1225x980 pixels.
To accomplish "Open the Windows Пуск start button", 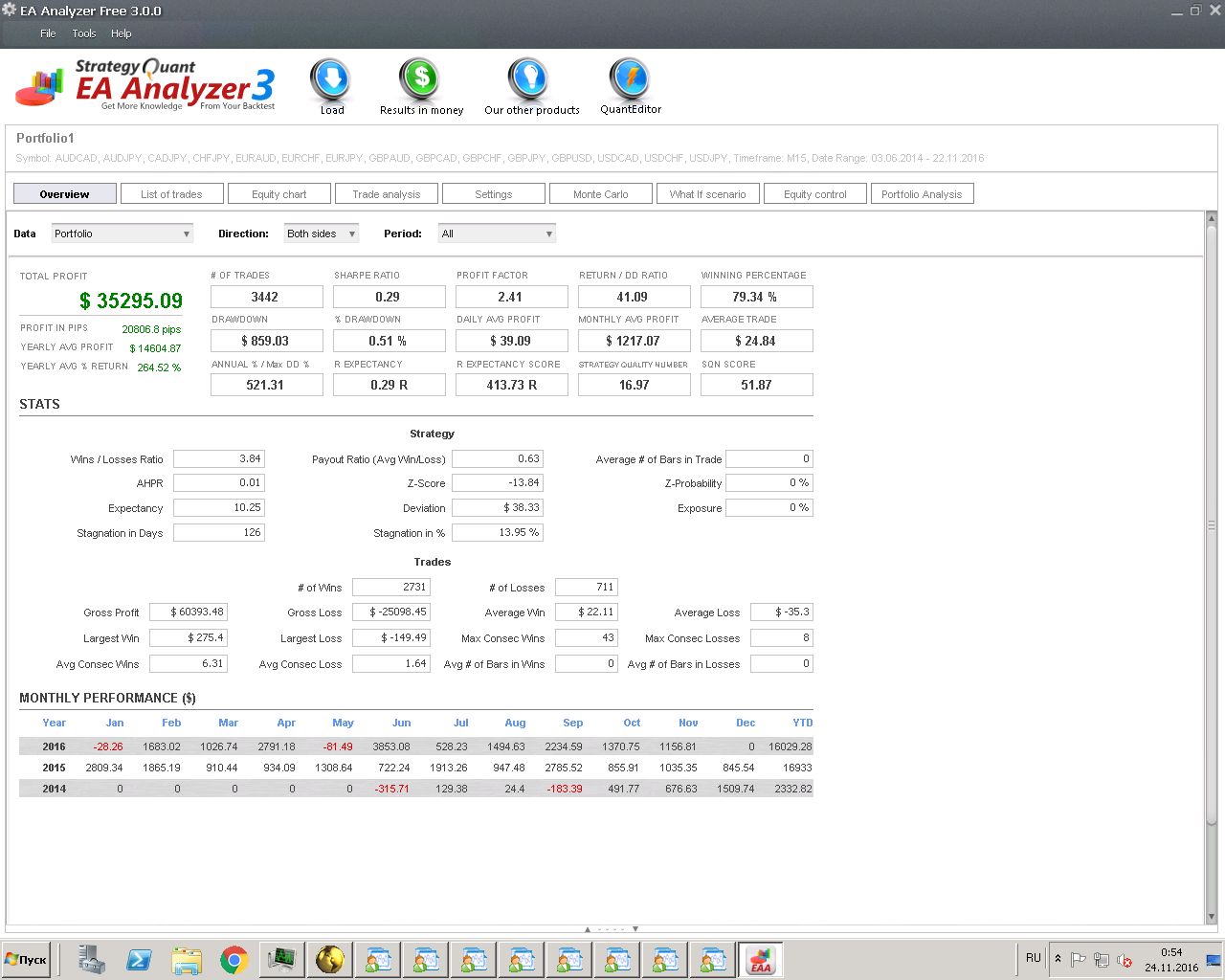I will coord(26,959).
